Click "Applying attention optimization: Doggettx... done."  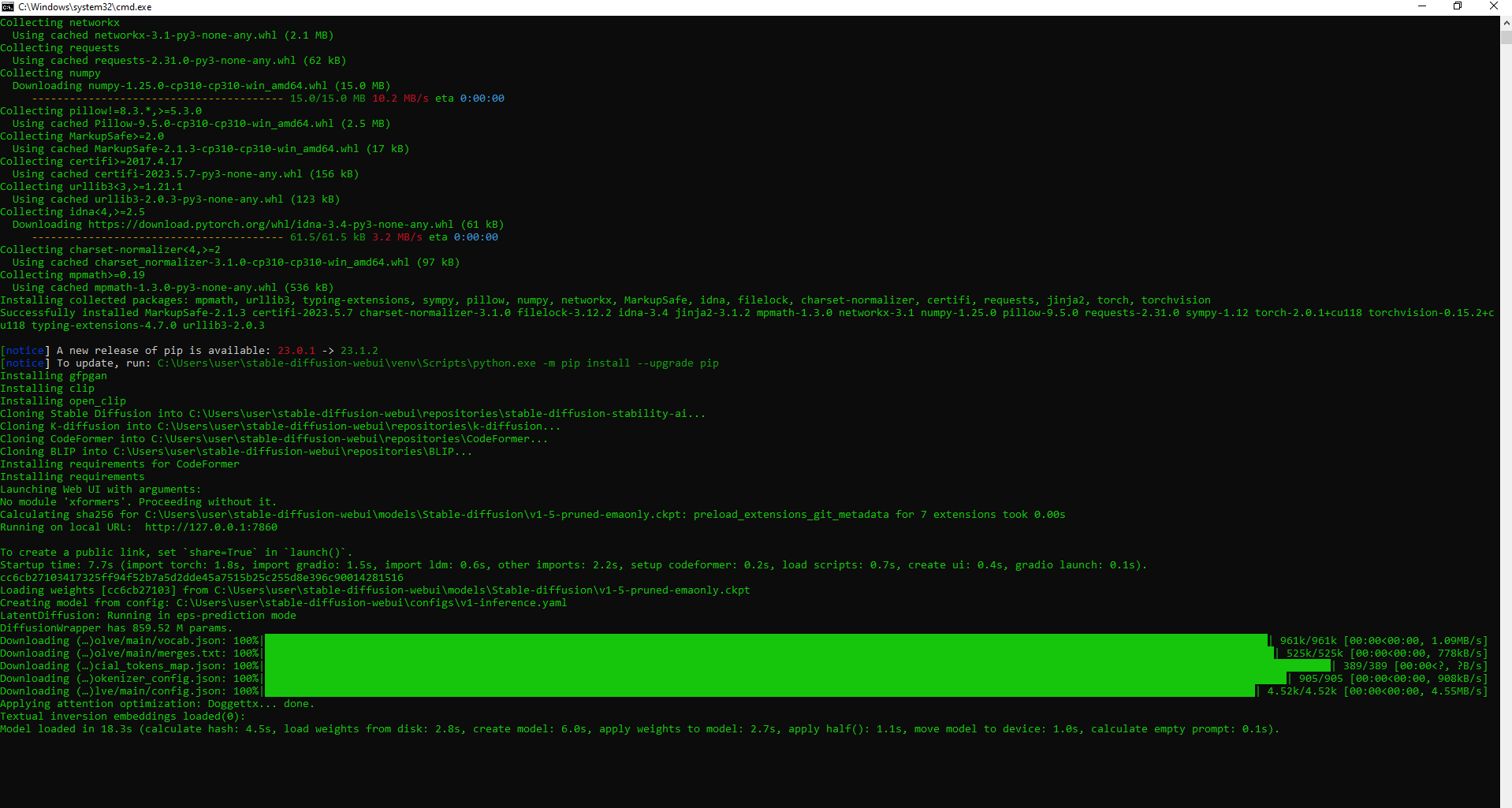158,704
